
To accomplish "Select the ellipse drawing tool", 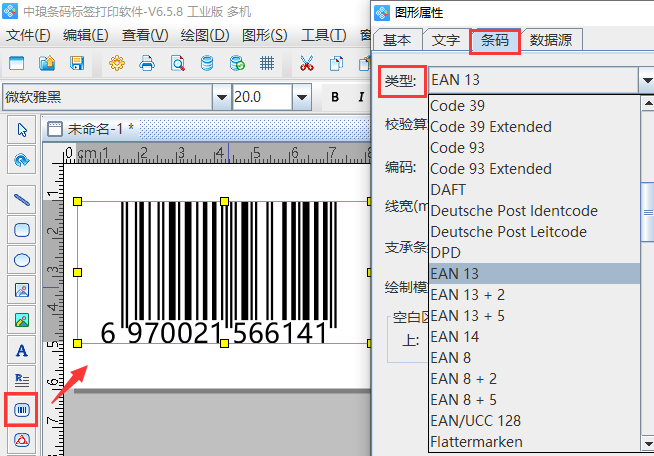I will pos(22,260).
